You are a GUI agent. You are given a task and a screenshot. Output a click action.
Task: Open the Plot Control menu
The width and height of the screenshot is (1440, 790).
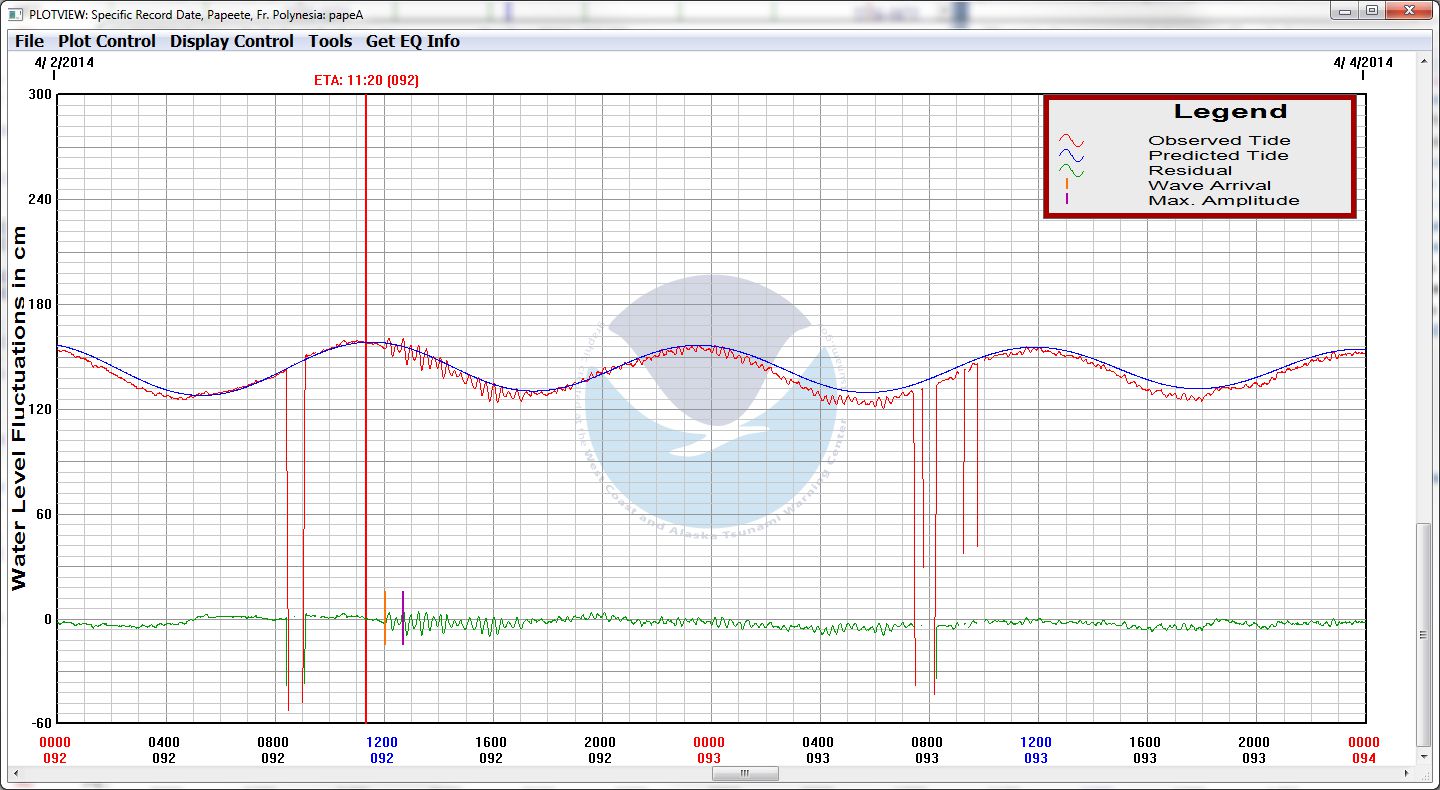(107, 41)
